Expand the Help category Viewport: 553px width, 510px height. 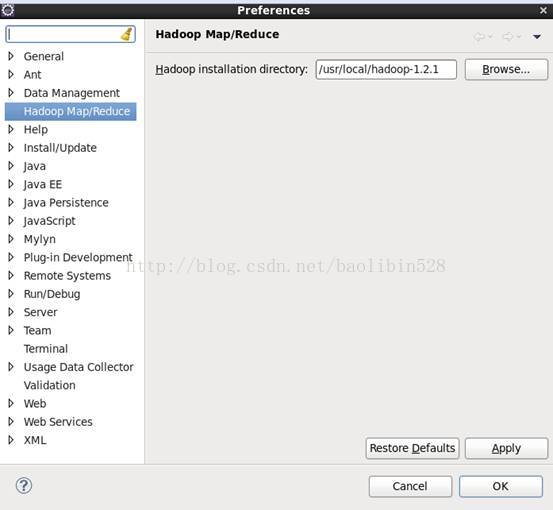[x=11, y=129]
